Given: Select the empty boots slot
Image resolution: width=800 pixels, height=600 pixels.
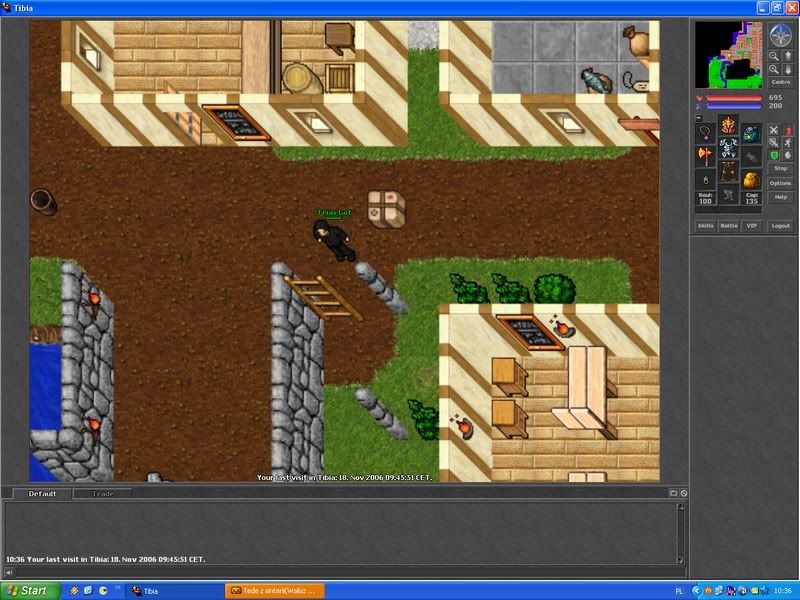Looking at the screenshot, I should coord(728,194).
